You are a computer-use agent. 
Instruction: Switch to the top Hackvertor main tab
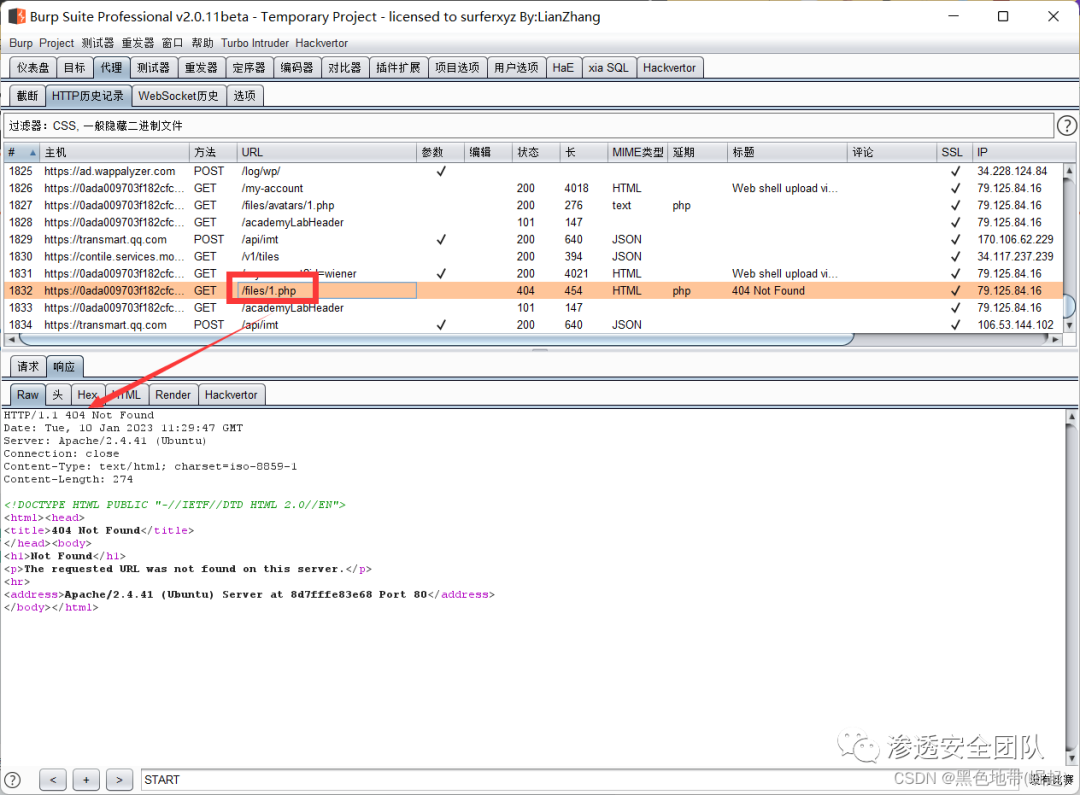[x=669, y=68]
